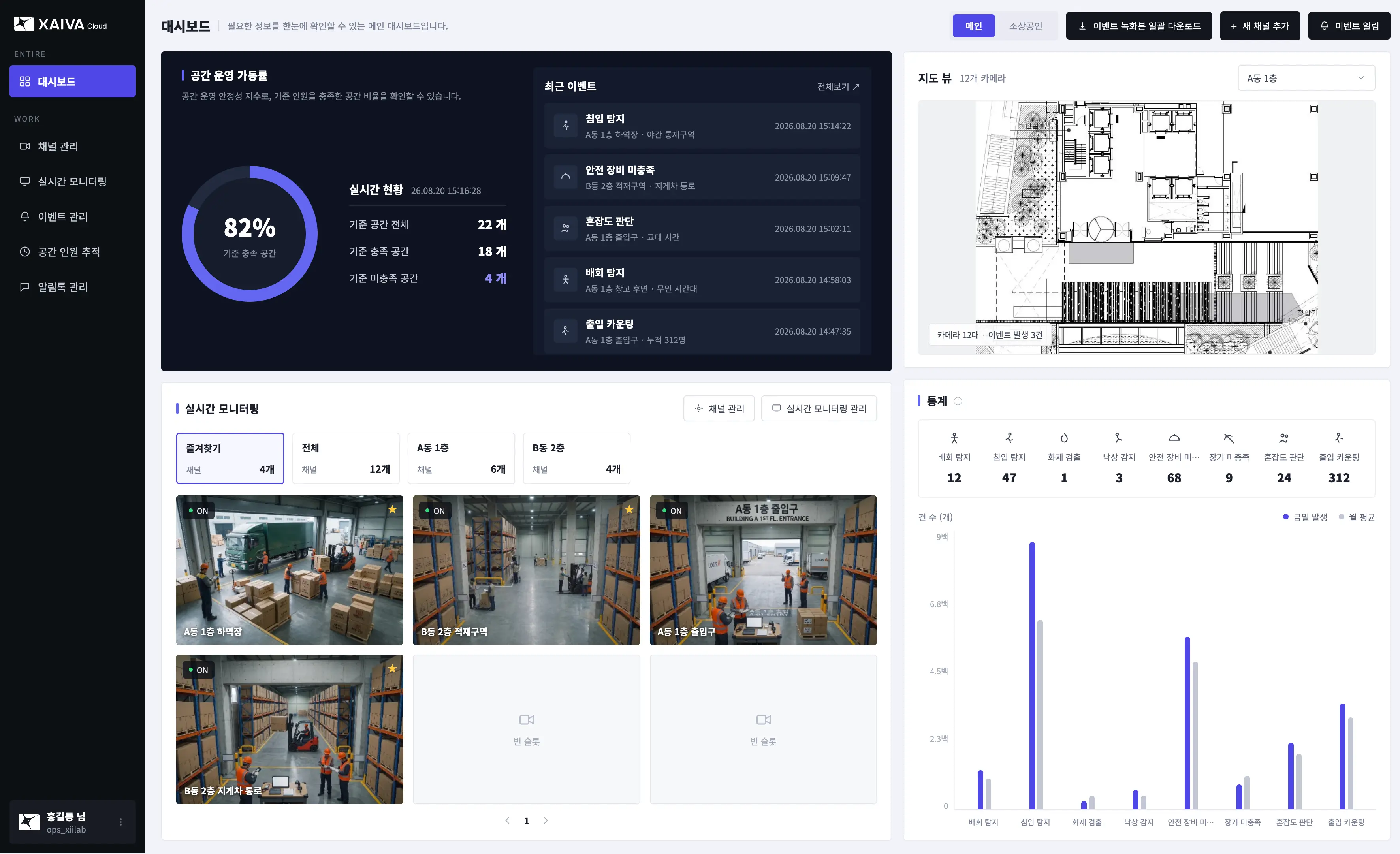
Task: Go to previous monitoring page arrow
Action: (507, 821)
